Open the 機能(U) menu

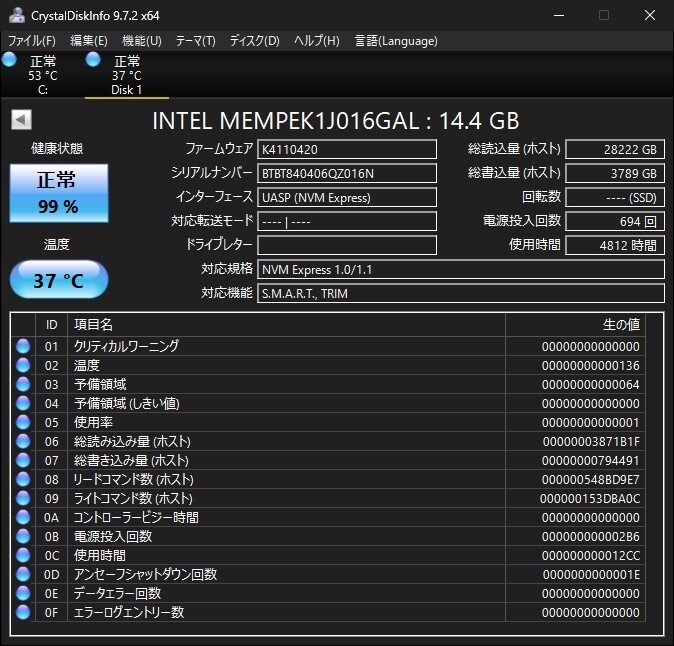[x=141, y=41]
